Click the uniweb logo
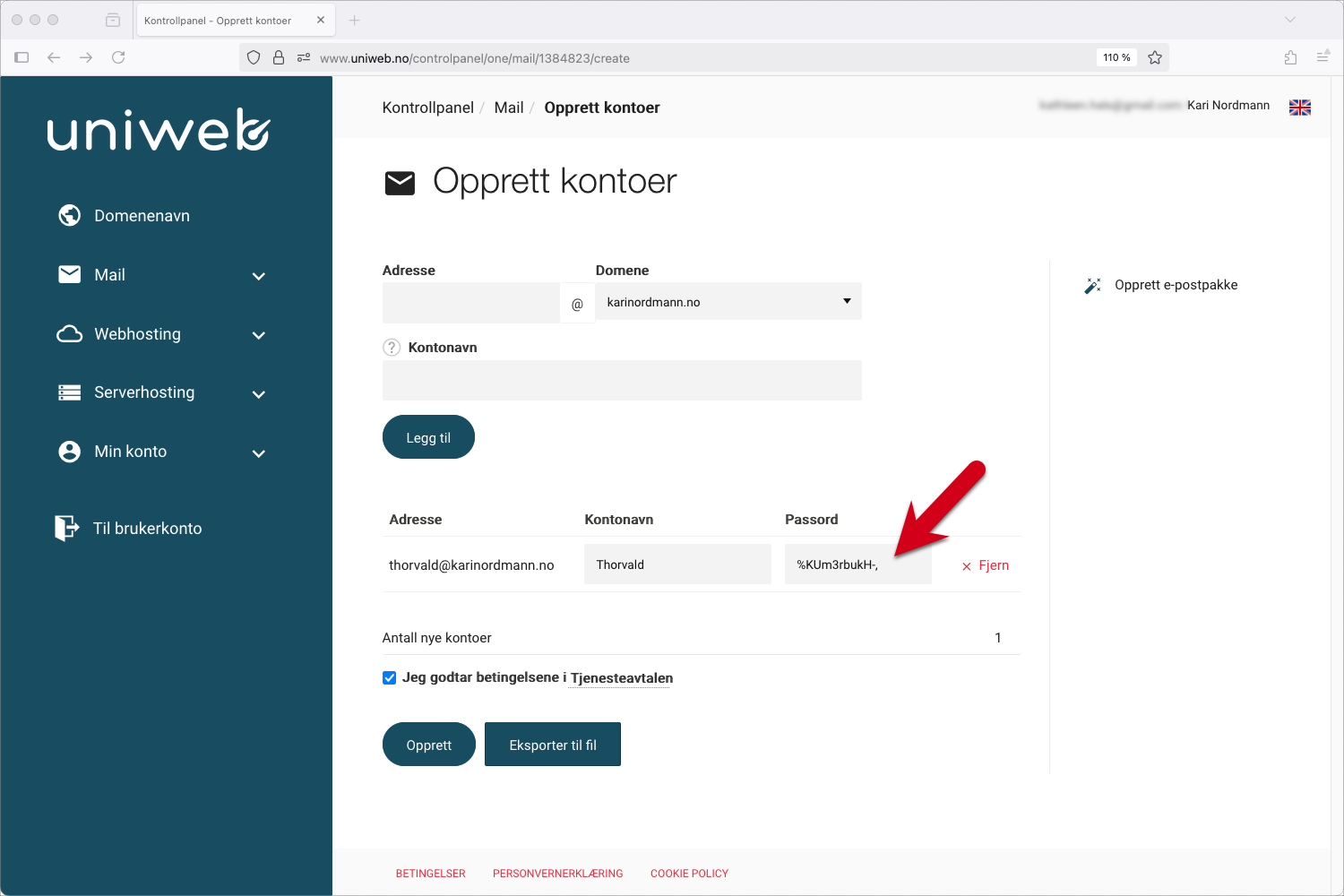This screenshot has width=1344, height=896. (159, 130)
